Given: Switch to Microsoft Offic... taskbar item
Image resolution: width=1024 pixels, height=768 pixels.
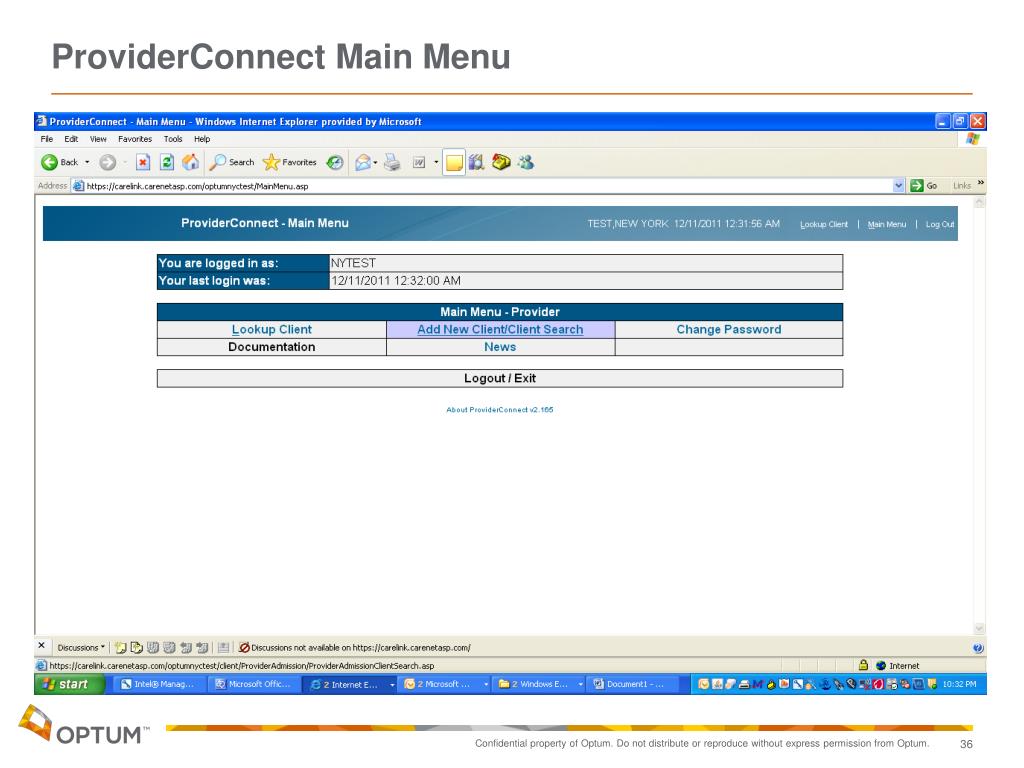Looking at the screenshot, I should [x=255, y=684].
